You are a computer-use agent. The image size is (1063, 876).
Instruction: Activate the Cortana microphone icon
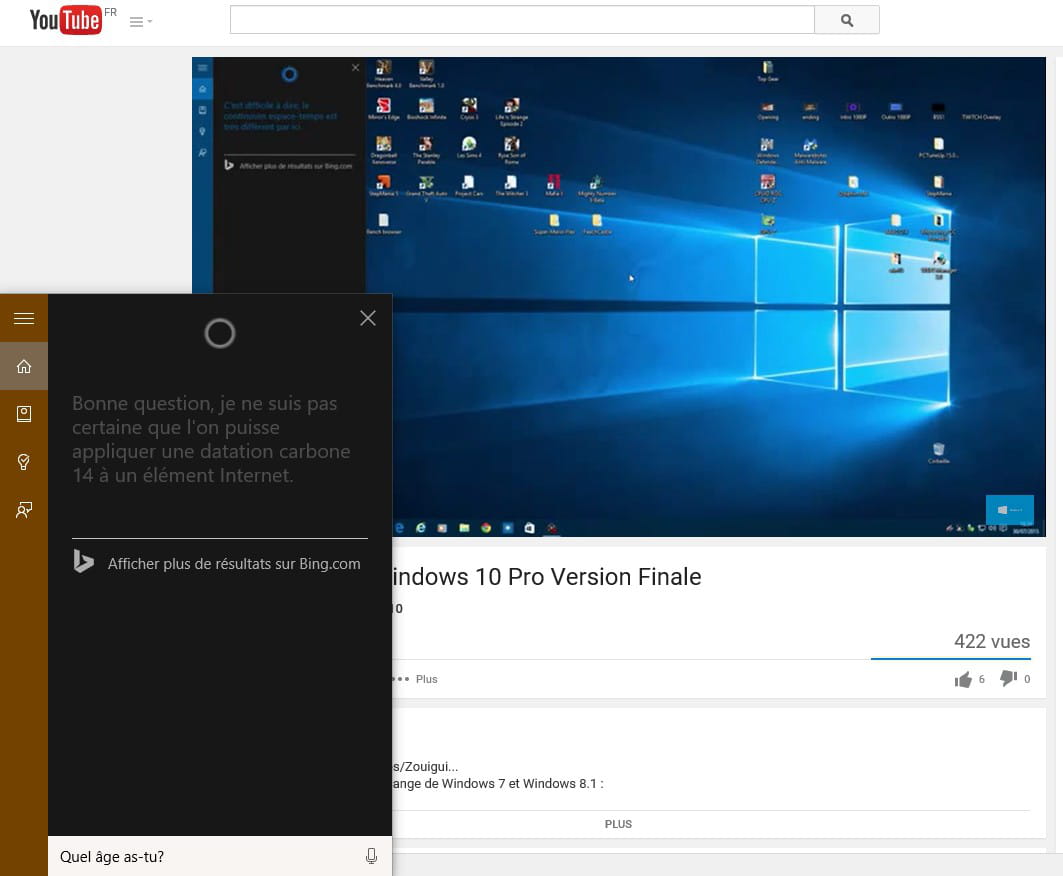[x=371, y=856]
